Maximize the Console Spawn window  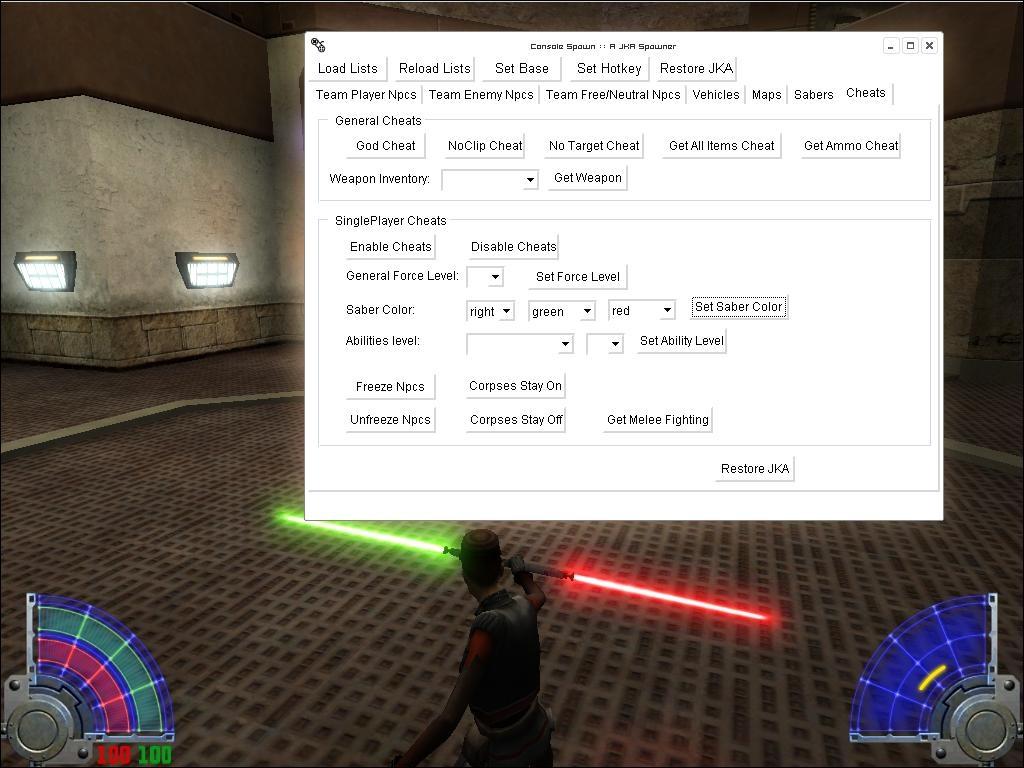[910, 45]
